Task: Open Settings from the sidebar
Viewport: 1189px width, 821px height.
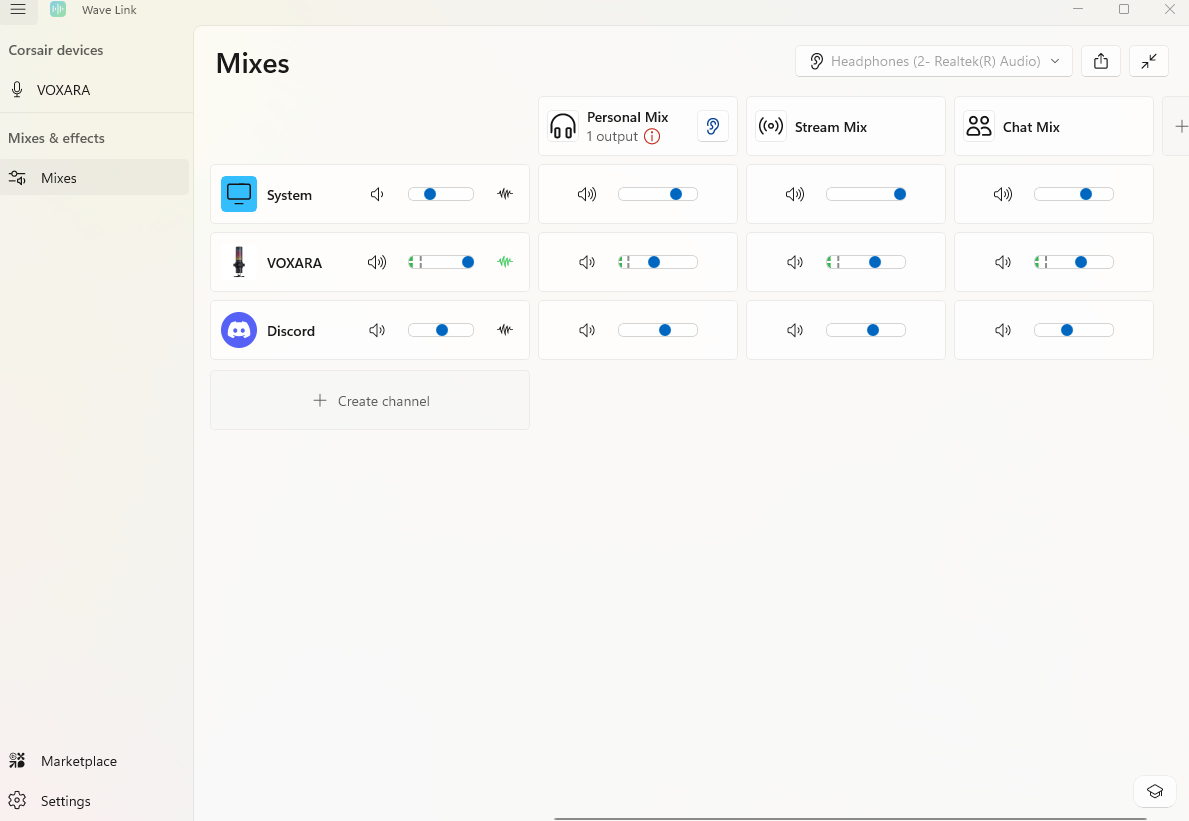Action: (x=95, y=801)
